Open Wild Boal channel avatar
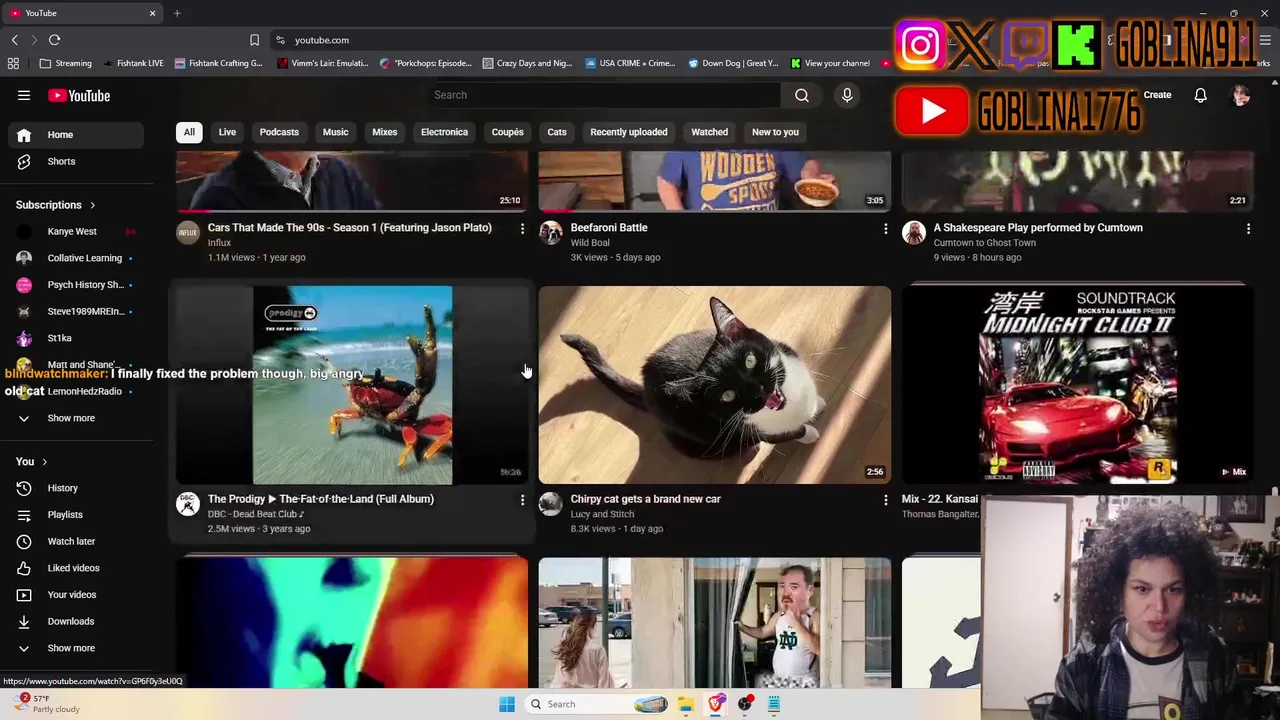This screenshot has height=720, width=1280. pyautogui.click(x=551, y=233)
